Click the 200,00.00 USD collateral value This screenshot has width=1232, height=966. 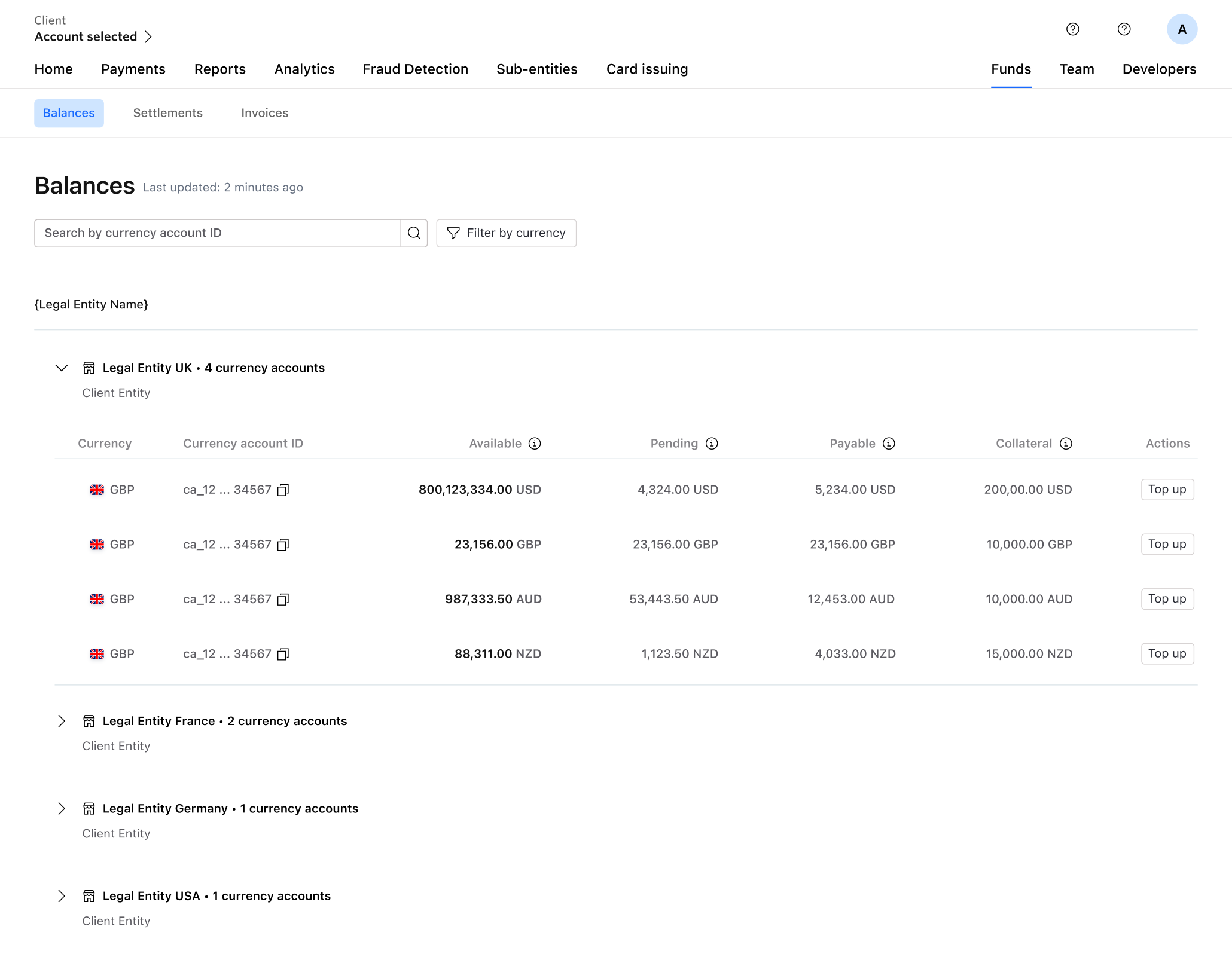[1028, 490]
